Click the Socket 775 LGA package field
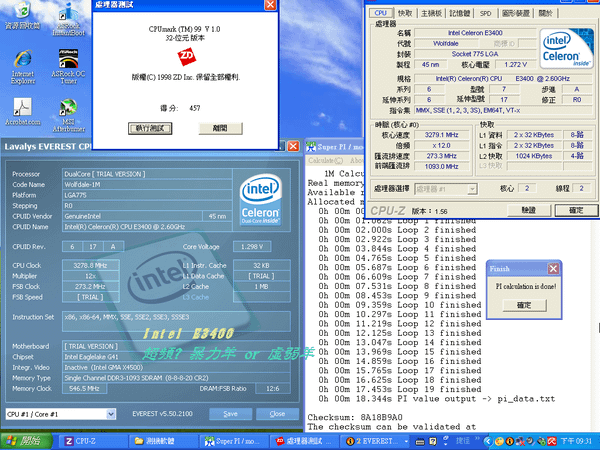This screenshot has height=450, width=600. click(x=475, y=54)
